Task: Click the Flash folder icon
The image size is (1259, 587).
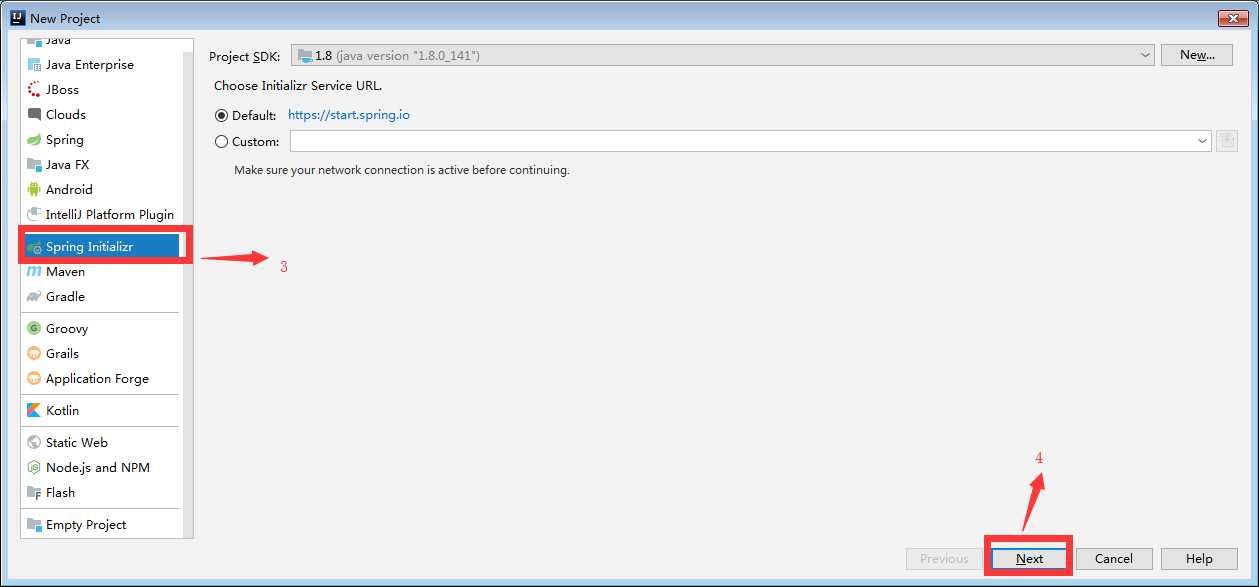Action: pos(34,493)
